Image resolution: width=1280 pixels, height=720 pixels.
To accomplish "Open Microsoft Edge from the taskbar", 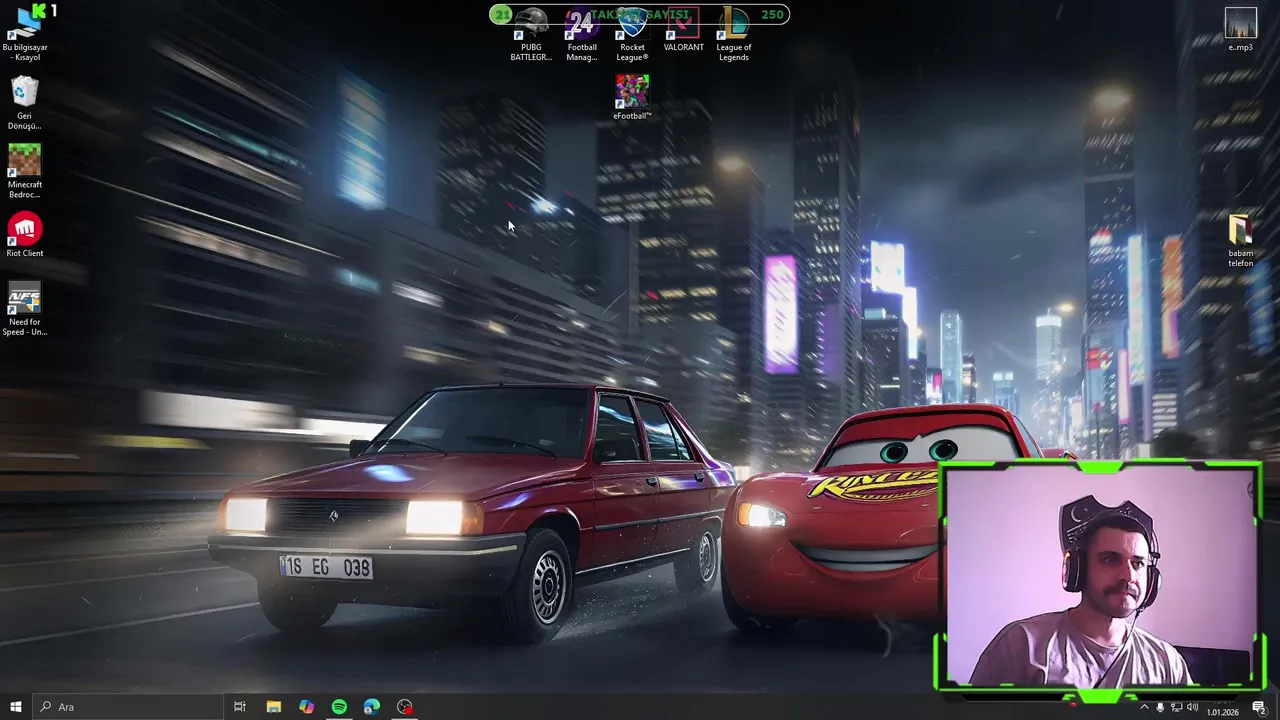I will coord(372,707).
